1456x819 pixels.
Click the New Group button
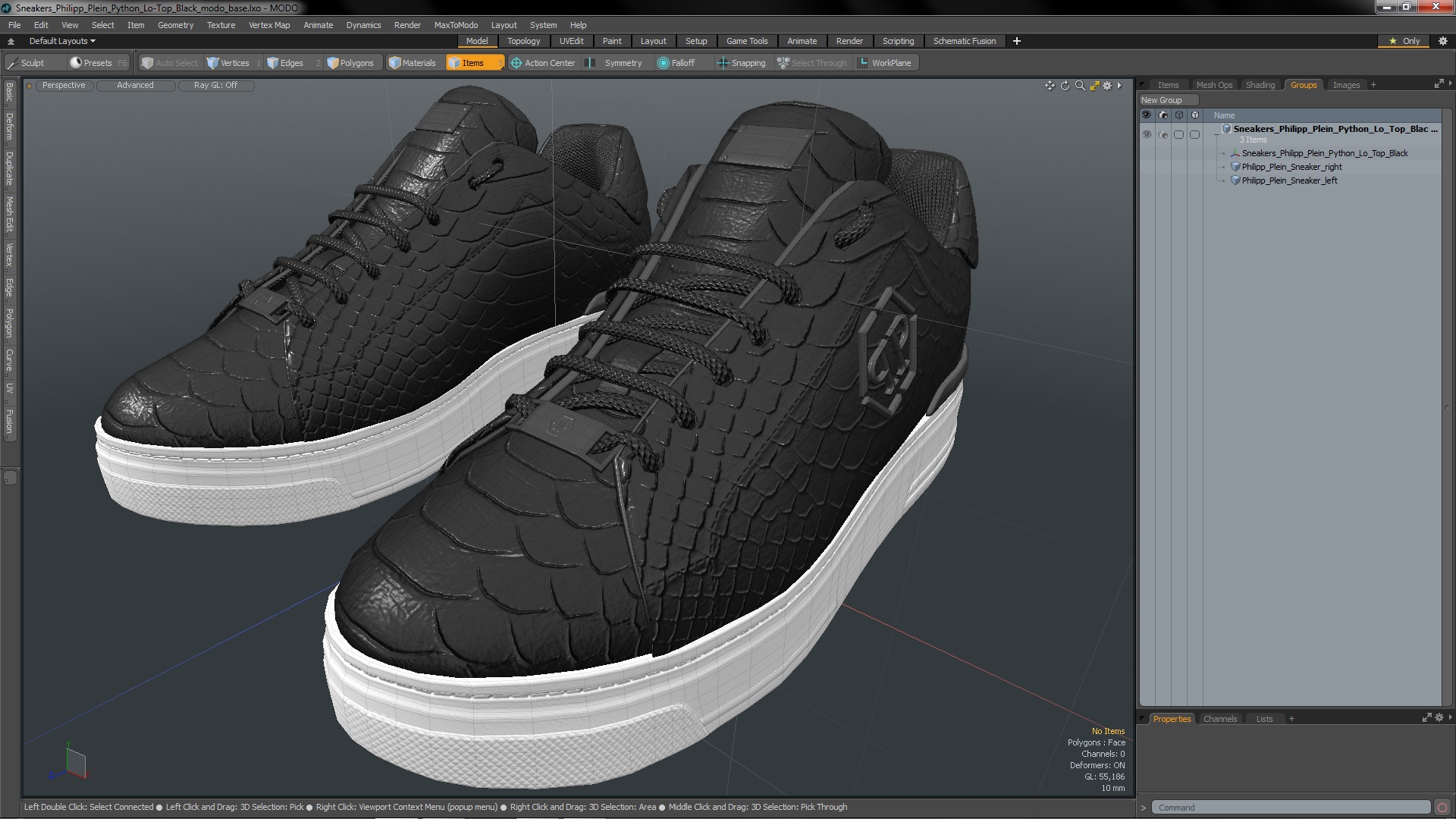tap(1168, 100)
